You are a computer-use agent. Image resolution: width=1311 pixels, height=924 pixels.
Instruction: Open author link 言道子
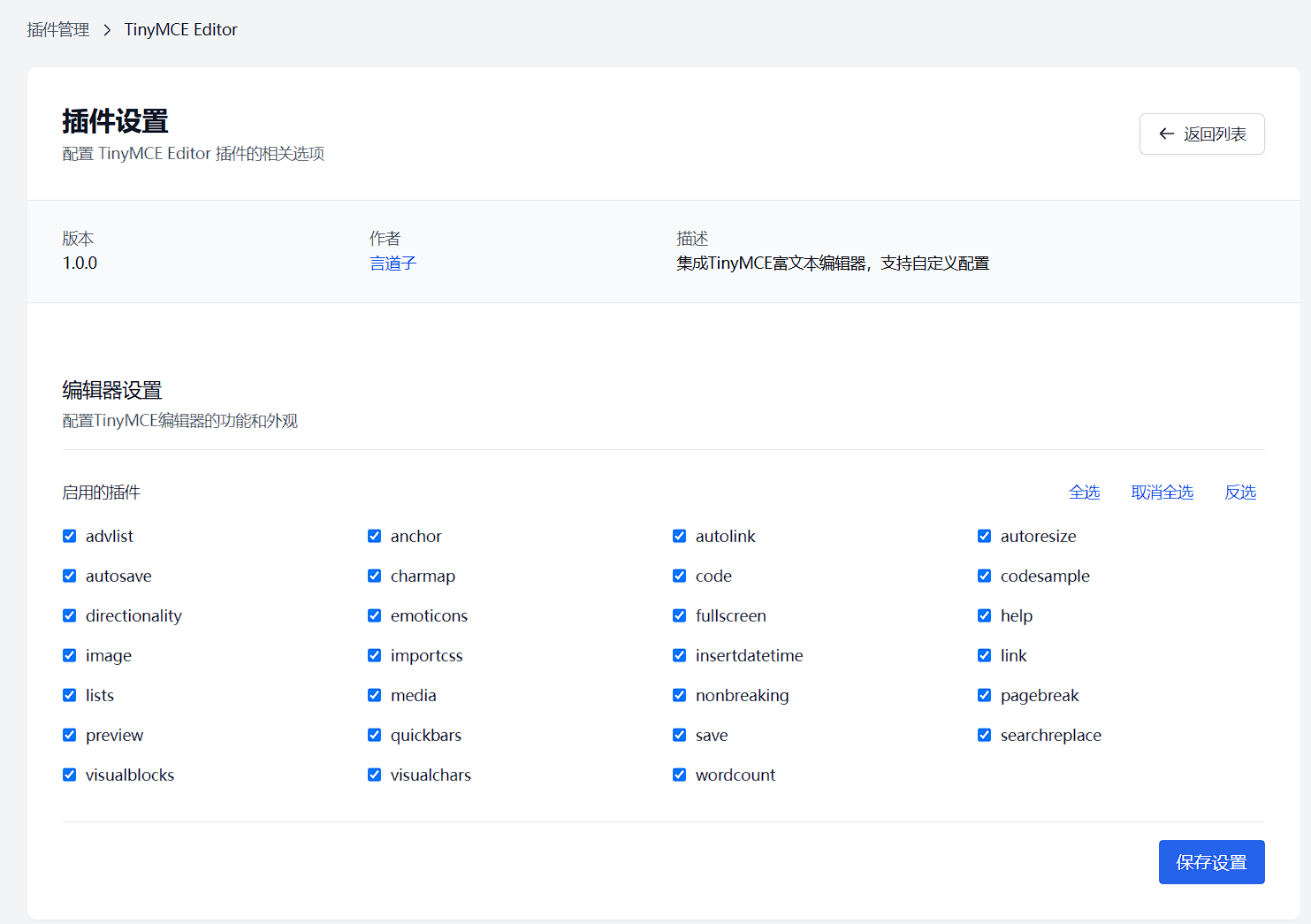(393, 263)
